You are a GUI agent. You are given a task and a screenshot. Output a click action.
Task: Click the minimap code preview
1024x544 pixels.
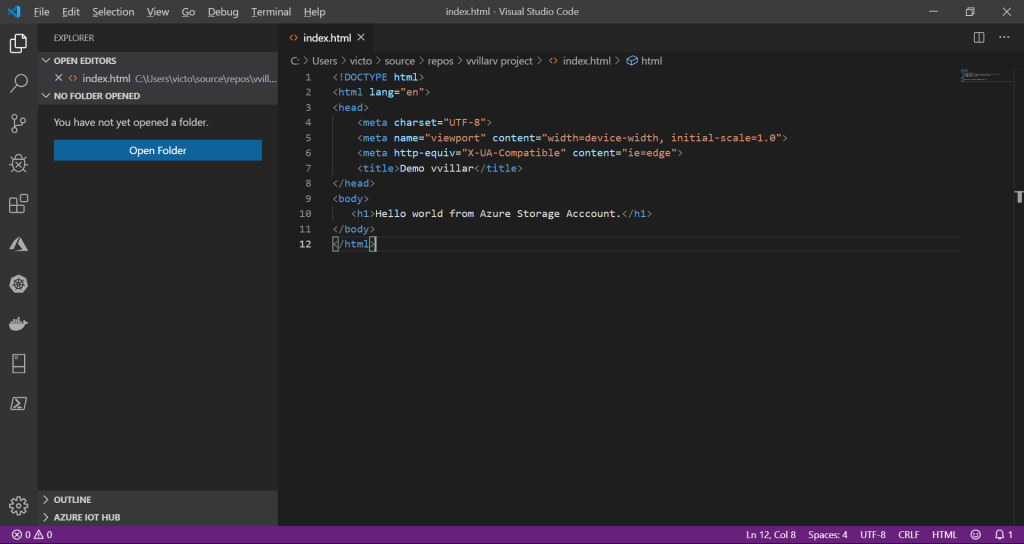click(985, 76)
